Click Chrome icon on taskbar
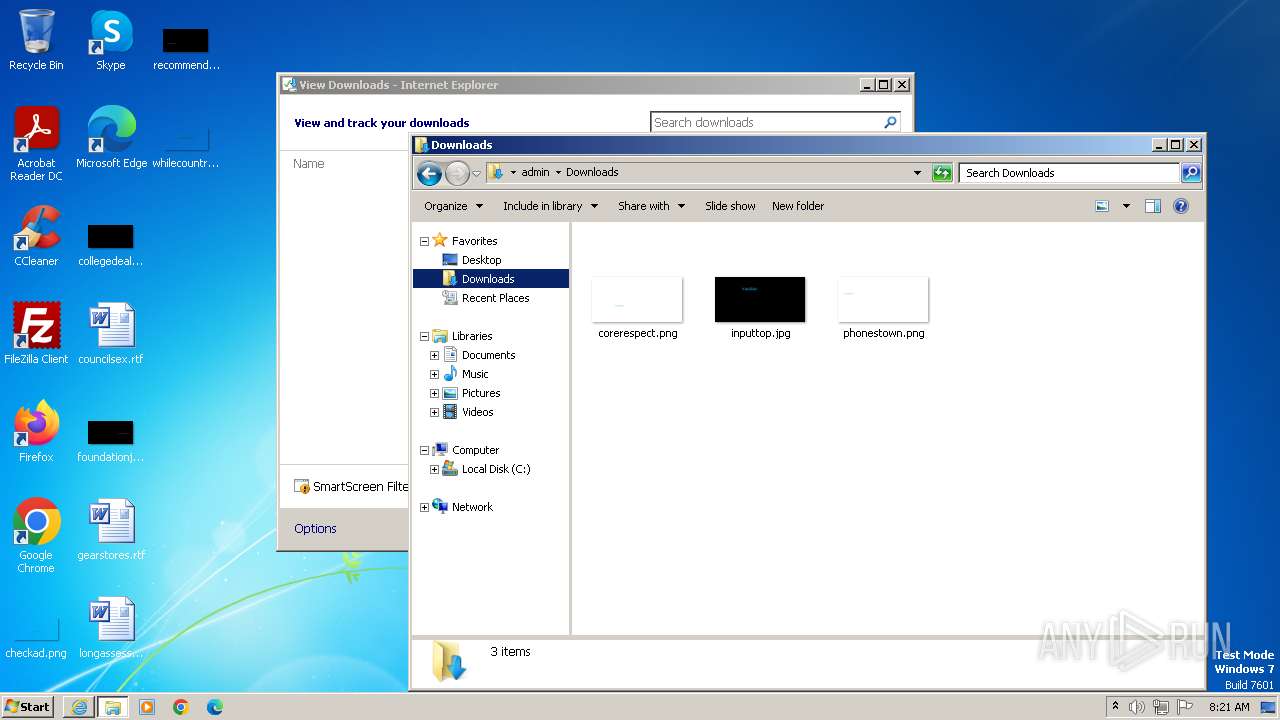The height and width of the screenshot is (720, 1280). (x=181, y=707)
